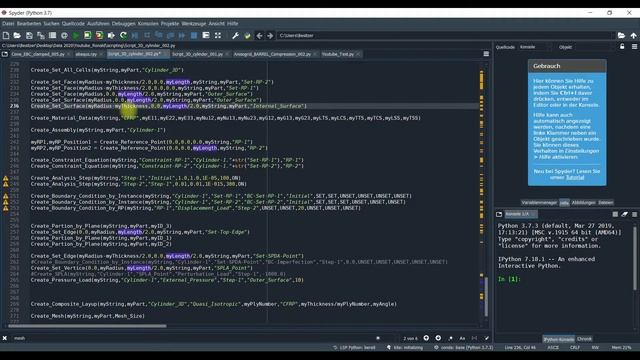Toggle case sensitive search with Aa
This screenshot has height=360, width=640.
[x=462, y=338]
